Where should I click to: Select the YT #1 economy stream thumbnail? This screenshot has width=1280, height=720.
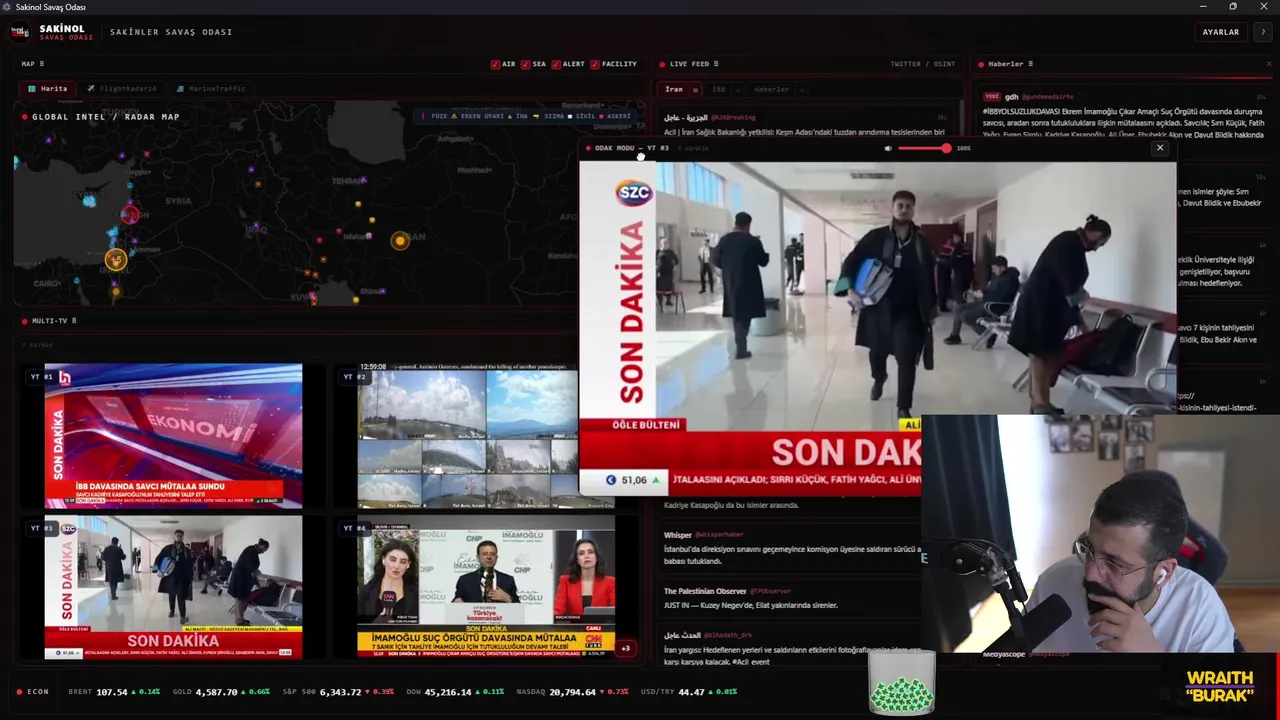(173, 435)
